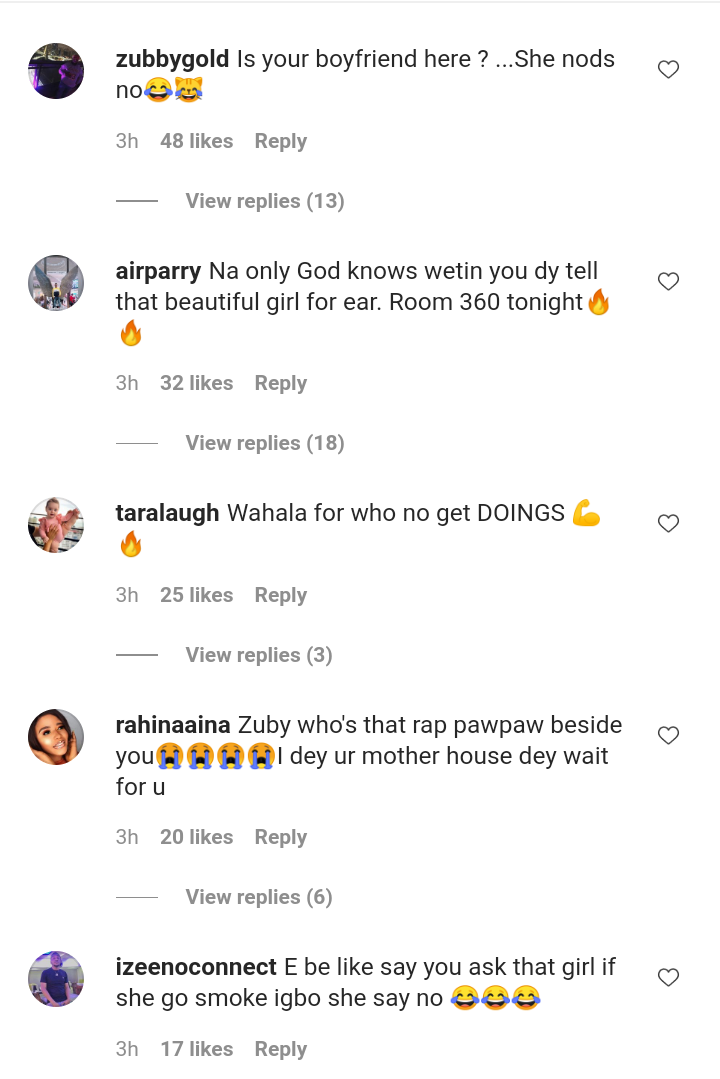Screen dimensions: 720x1079
Task: Open zubbygold's profile picture
Action: coord(56,71)
